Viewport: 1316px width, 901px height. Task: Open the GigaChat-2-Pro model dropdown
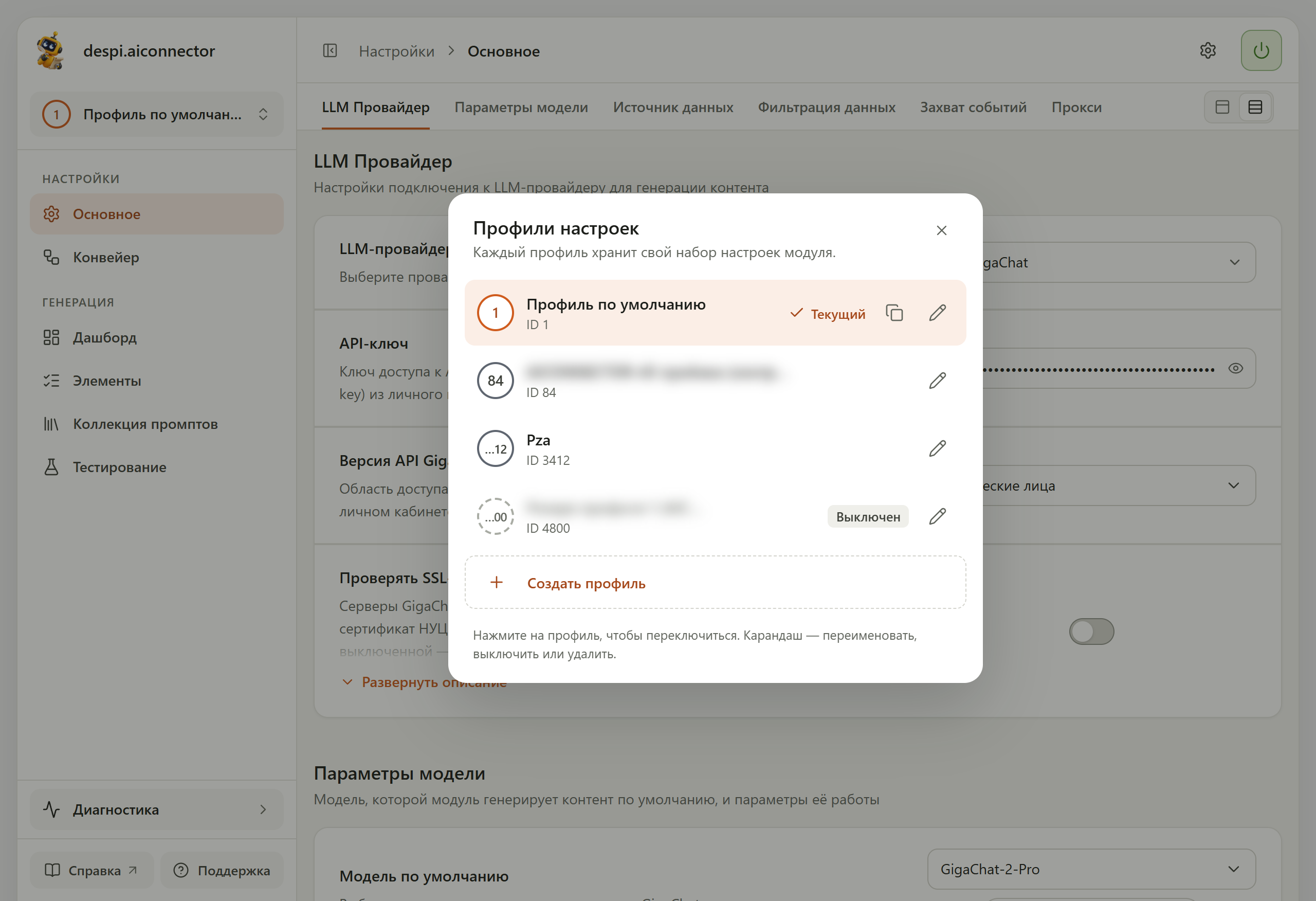coord(1091,869)
